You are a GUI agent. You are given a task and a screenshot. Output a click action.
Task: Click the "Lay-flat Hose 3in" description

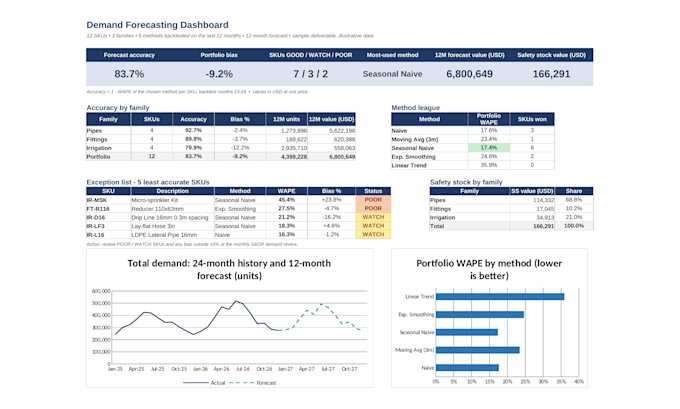tap(153, 226)
